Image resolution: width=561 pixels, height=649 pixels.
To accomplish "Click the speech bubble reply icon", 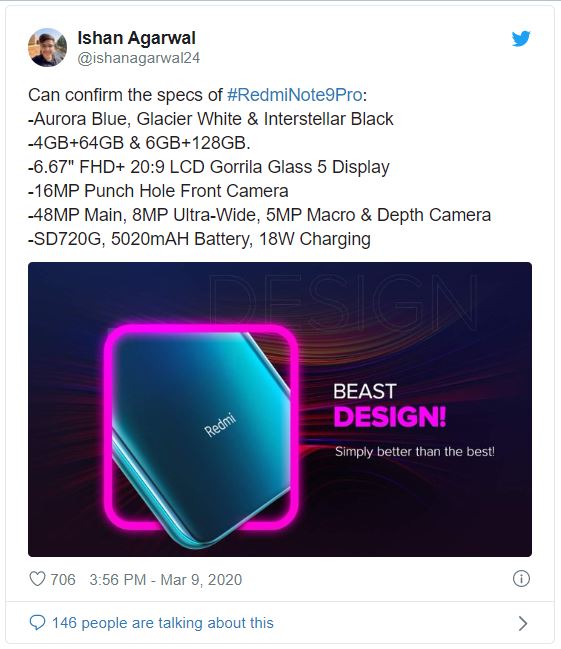I will [37, 623].
